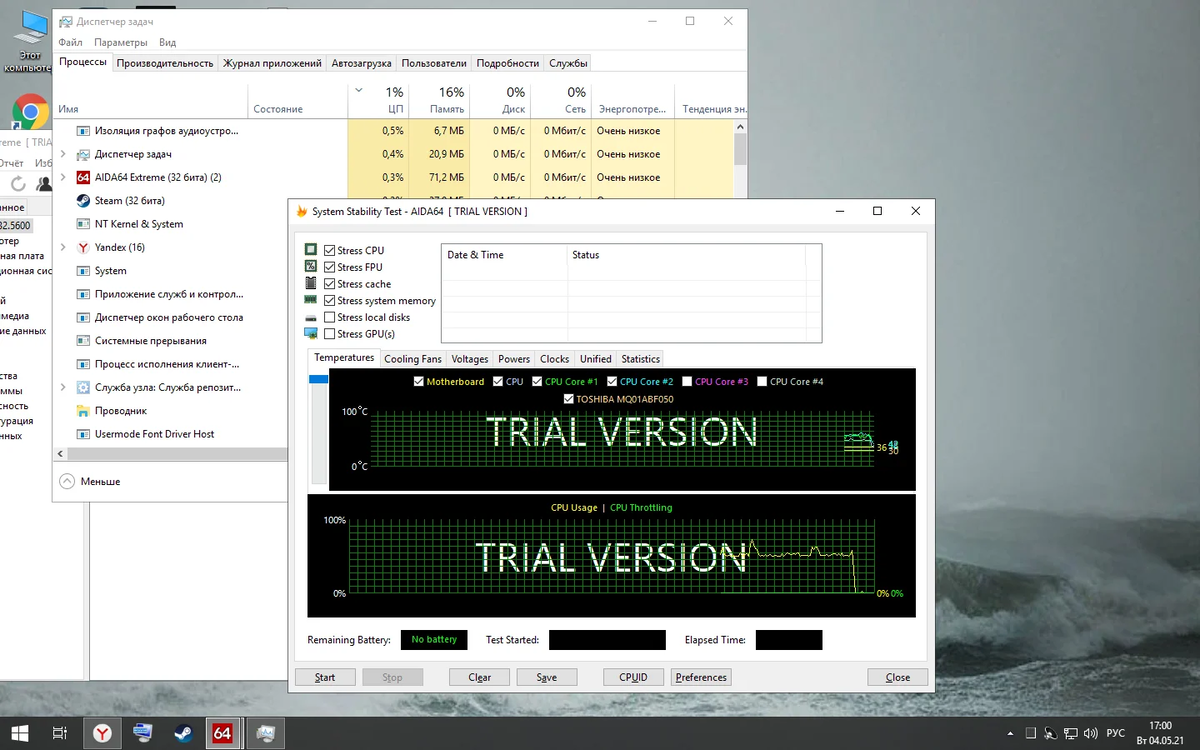Expand the Служба узла process group arrow
The width and height of the screenshot is (1200, 750).
[x=64, y=387]
